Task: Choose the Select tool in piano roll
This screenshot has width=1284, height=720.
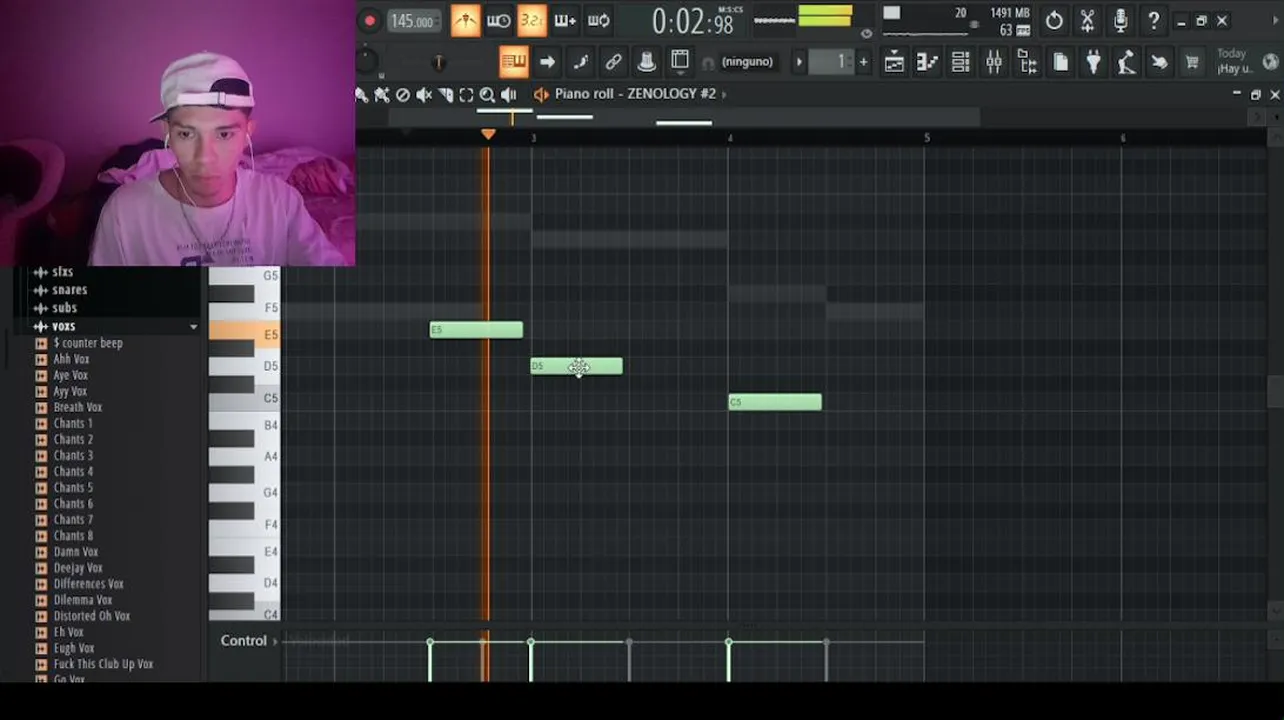Action: tap(466, 95)
